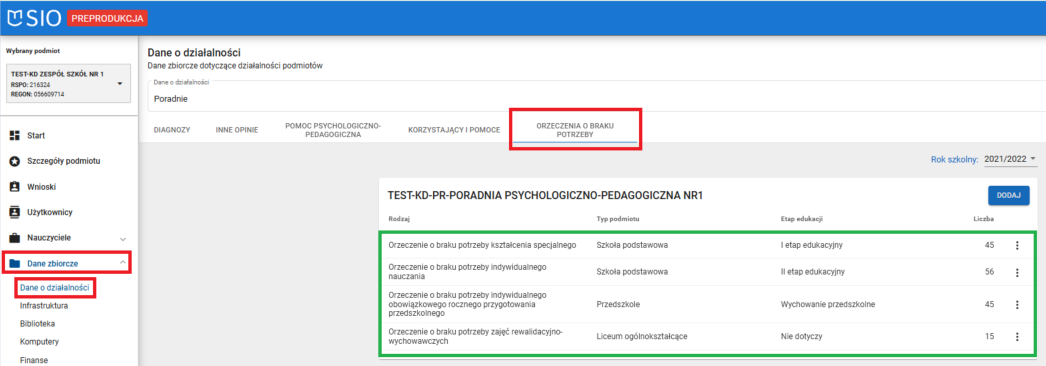
Task: Click 'Wychowanie przedszkolne' cell
Action: (828, 305)
